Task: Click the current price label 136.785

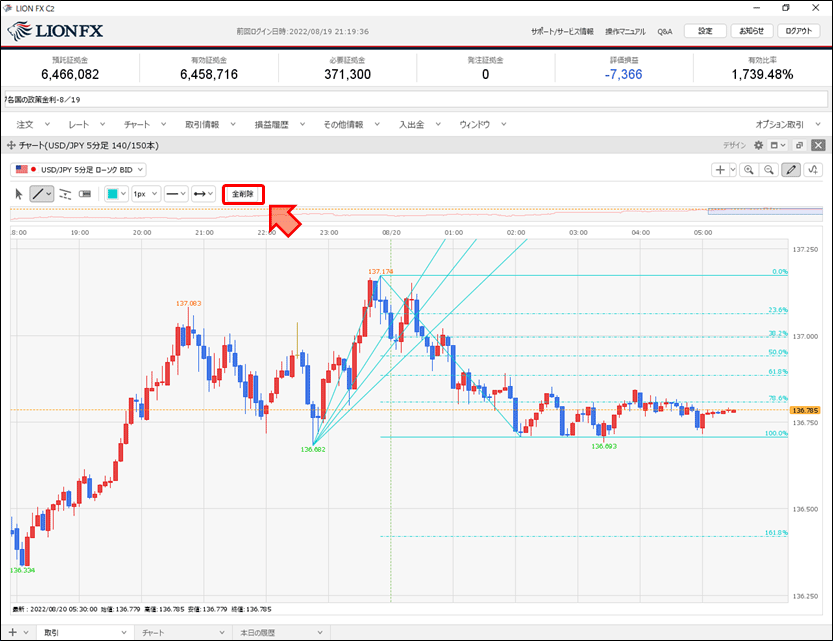Action: coord(805,411)
